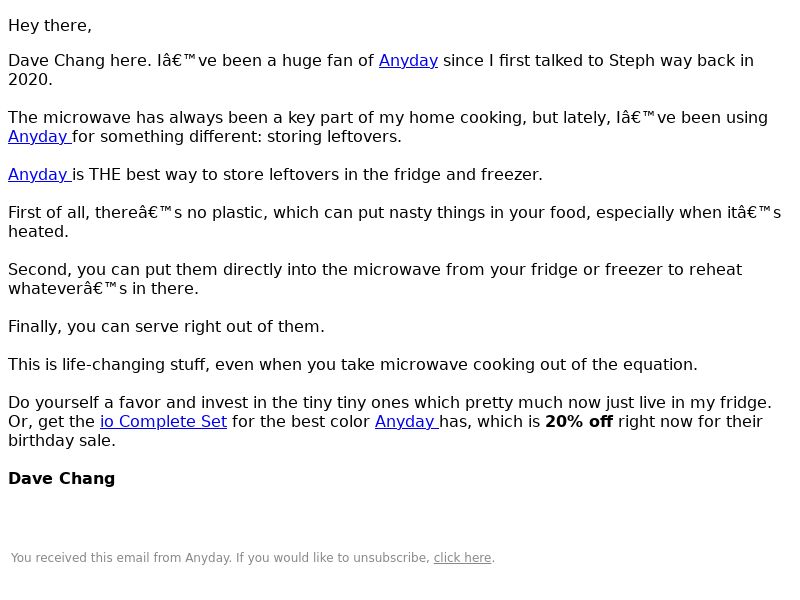Open the io Complete Set link
The width and height of the screenshot is (800, 600).
[x=163, y=422]
